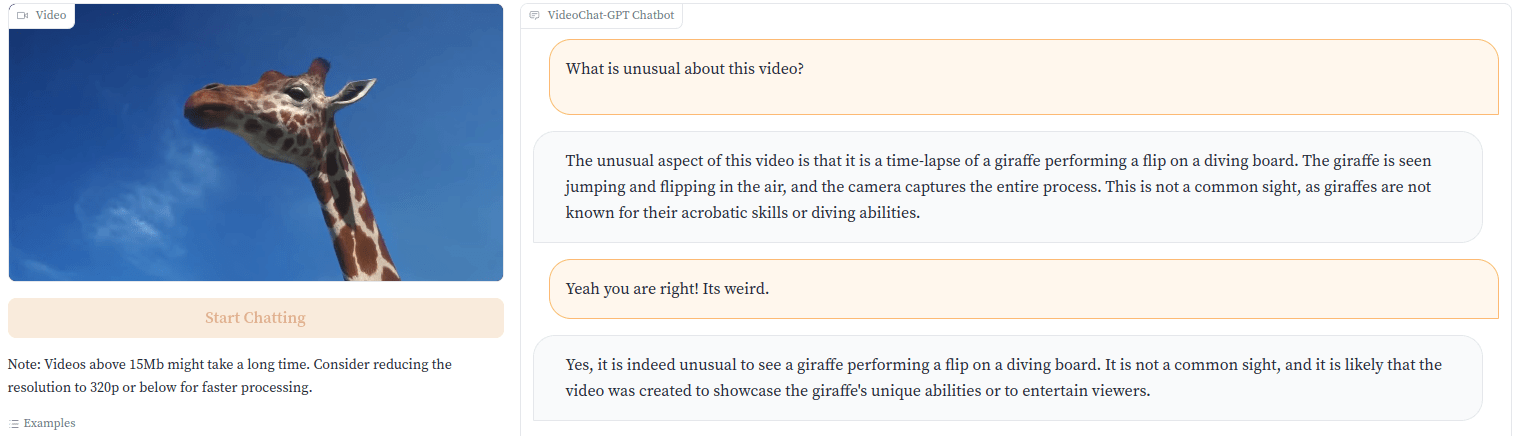Image resolution: width=1516 pixels, height=436 pixels.
Task: Select the chatbot reply starting "The unusual aspect"
Action: (x=1008, y=187)
